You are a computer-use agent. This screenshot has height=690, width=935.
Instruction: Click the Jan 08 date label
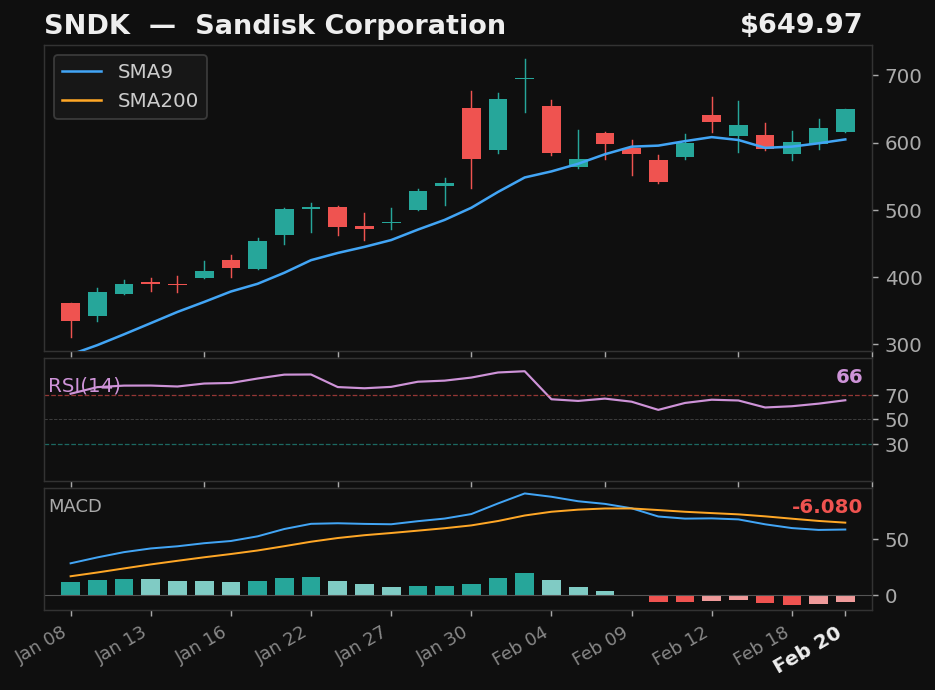click(41, 644)
